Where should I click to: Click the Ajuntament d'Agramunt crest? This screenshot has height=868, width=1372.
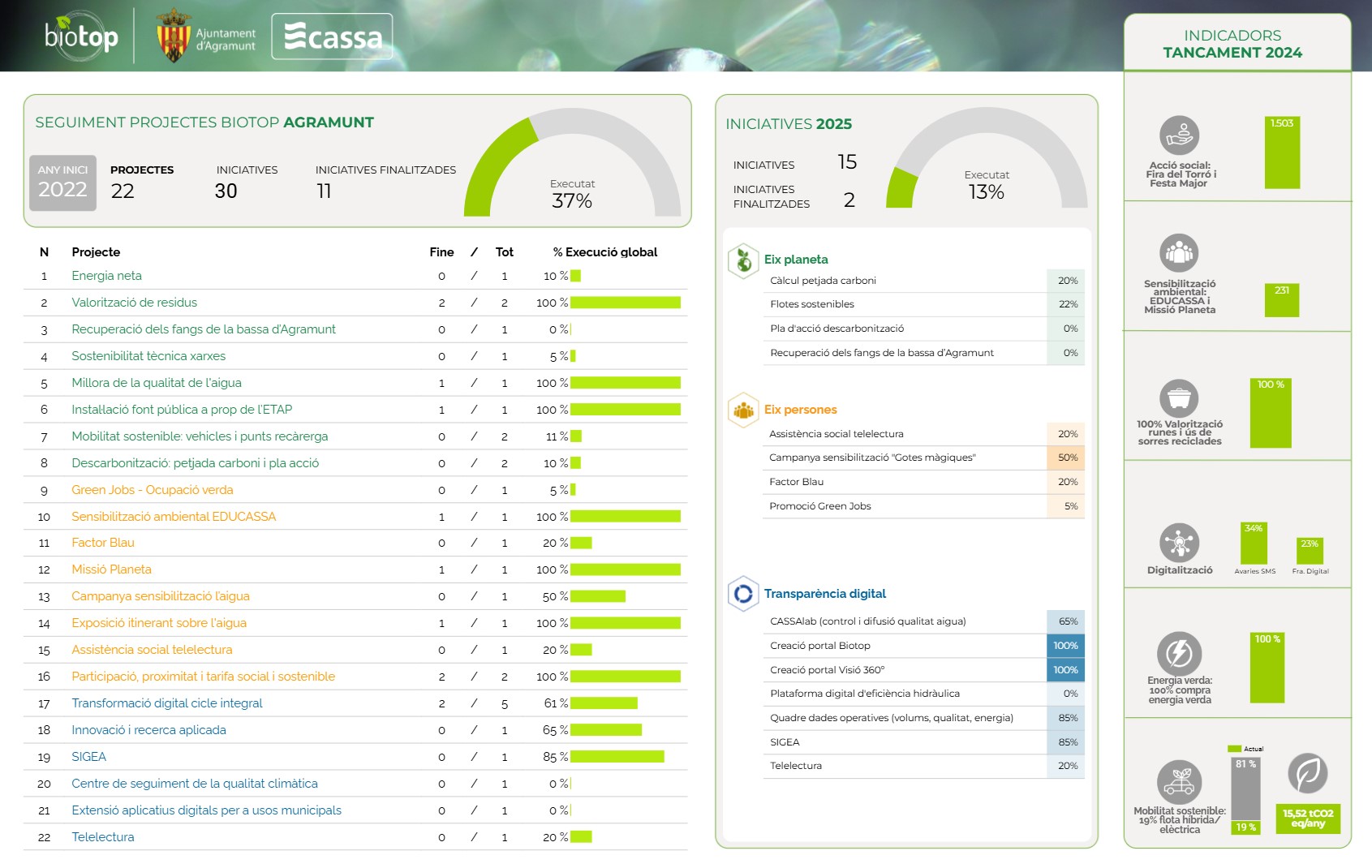click(x=173, y=37)
